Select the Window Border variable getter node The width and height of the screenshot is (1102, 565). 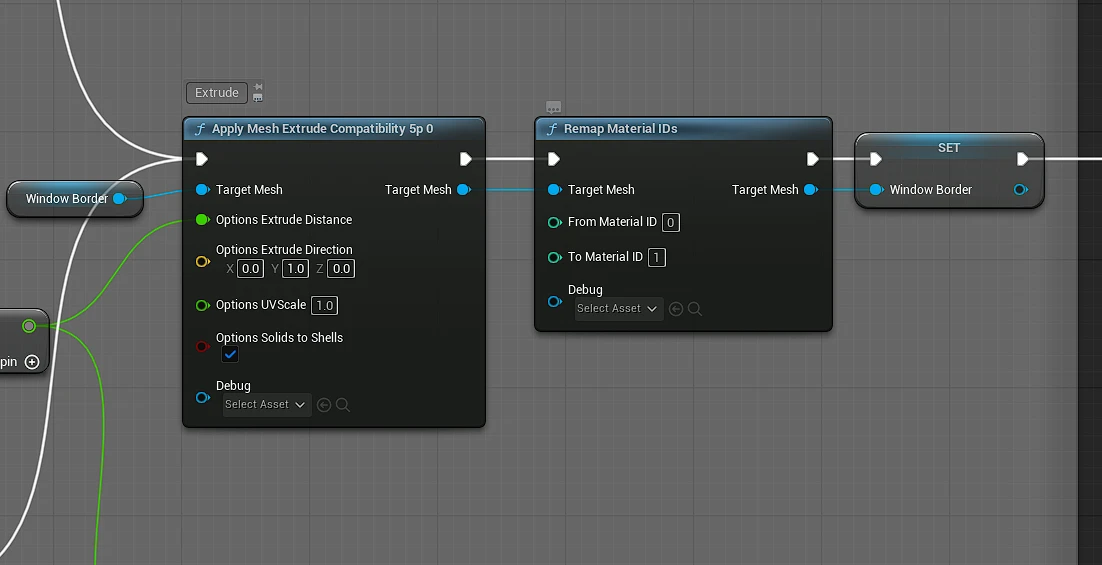[75, 199]
